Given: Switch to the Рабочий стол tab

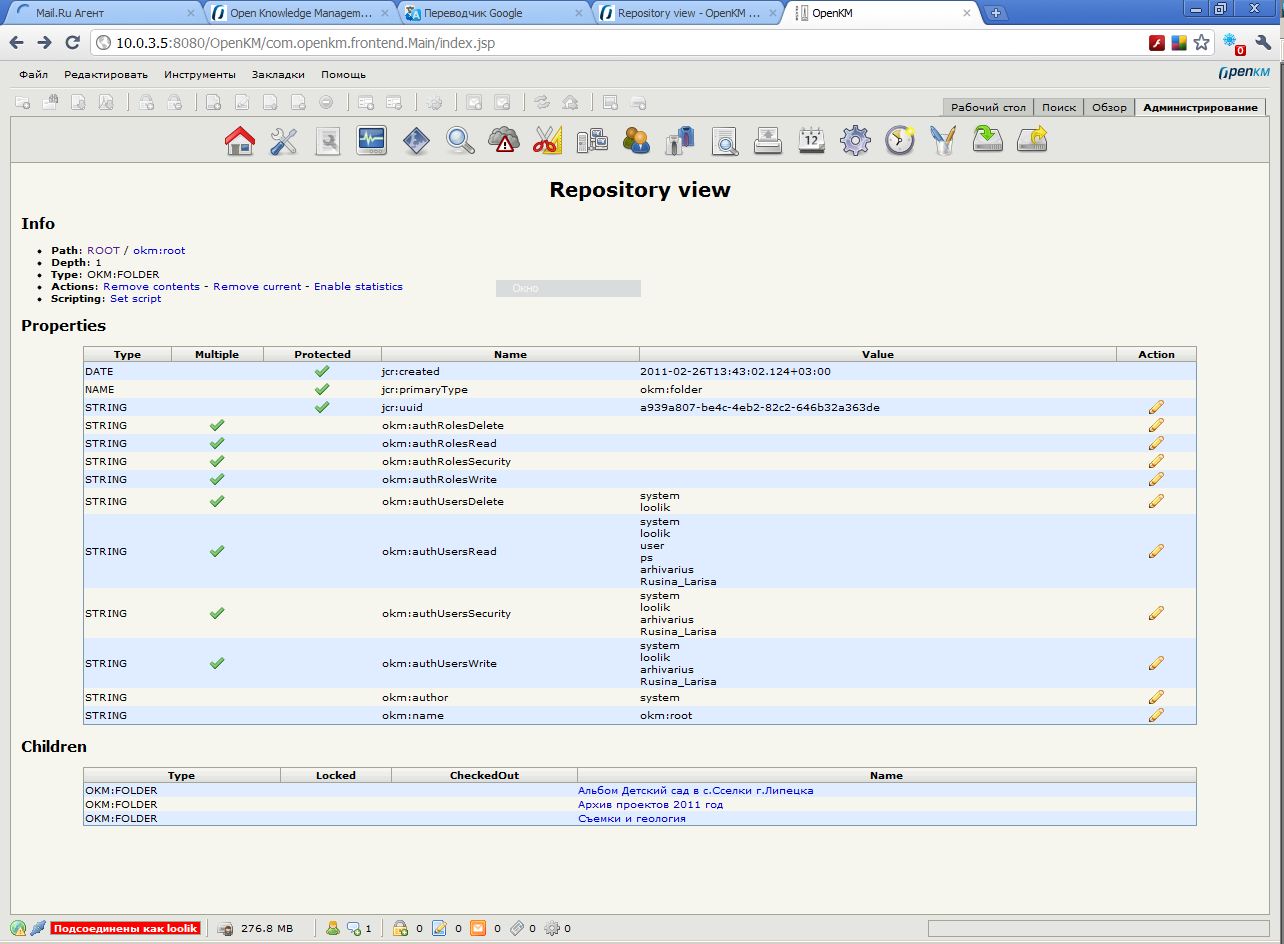Looking at the screenshot, I should pos(988,108).
